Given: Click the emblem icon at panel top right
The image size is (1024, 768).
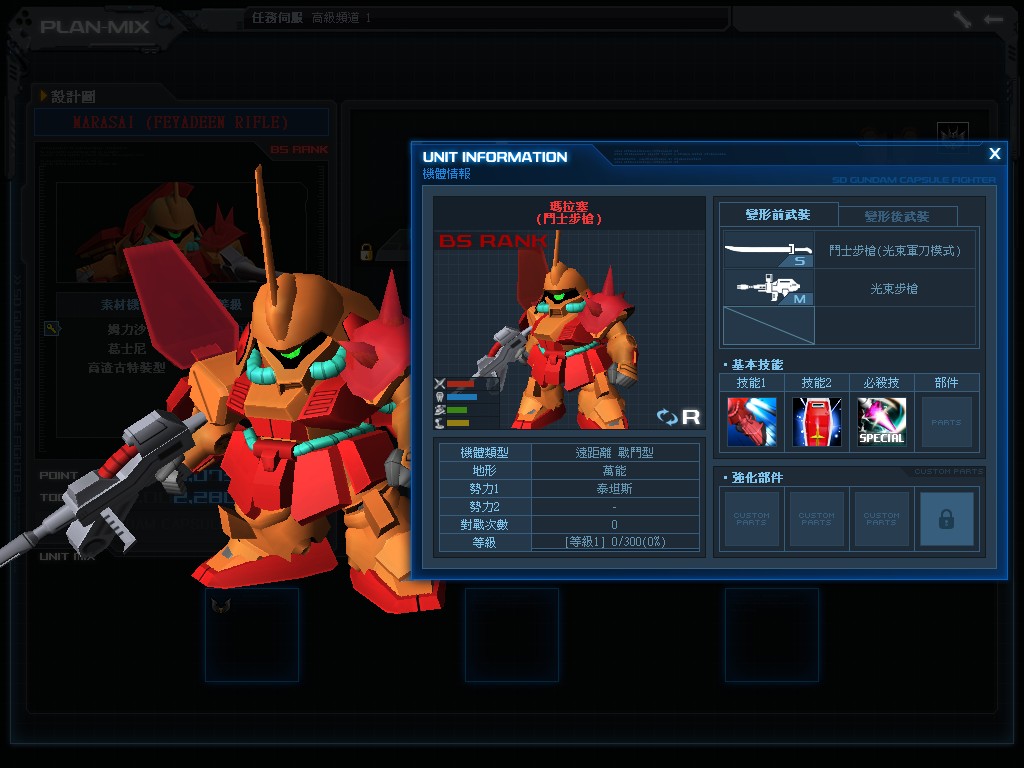Looking at the screenshot, I should point(952,136).
